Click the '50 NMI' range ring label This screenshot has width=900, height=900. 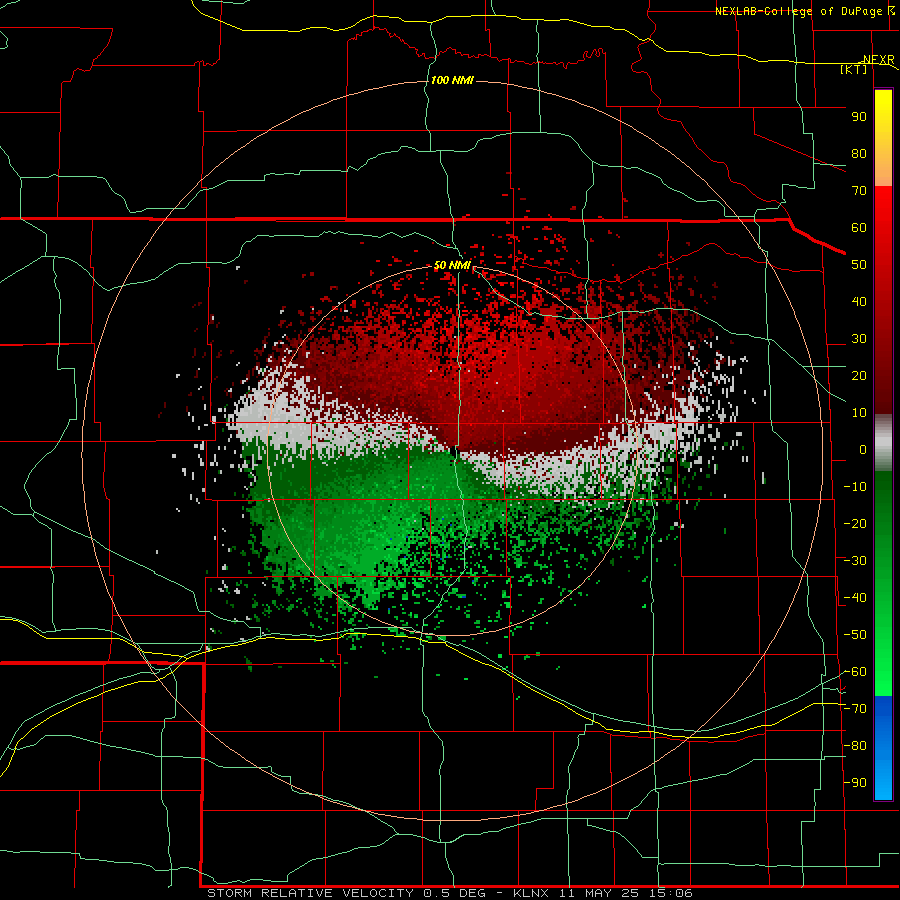[452, 265]
